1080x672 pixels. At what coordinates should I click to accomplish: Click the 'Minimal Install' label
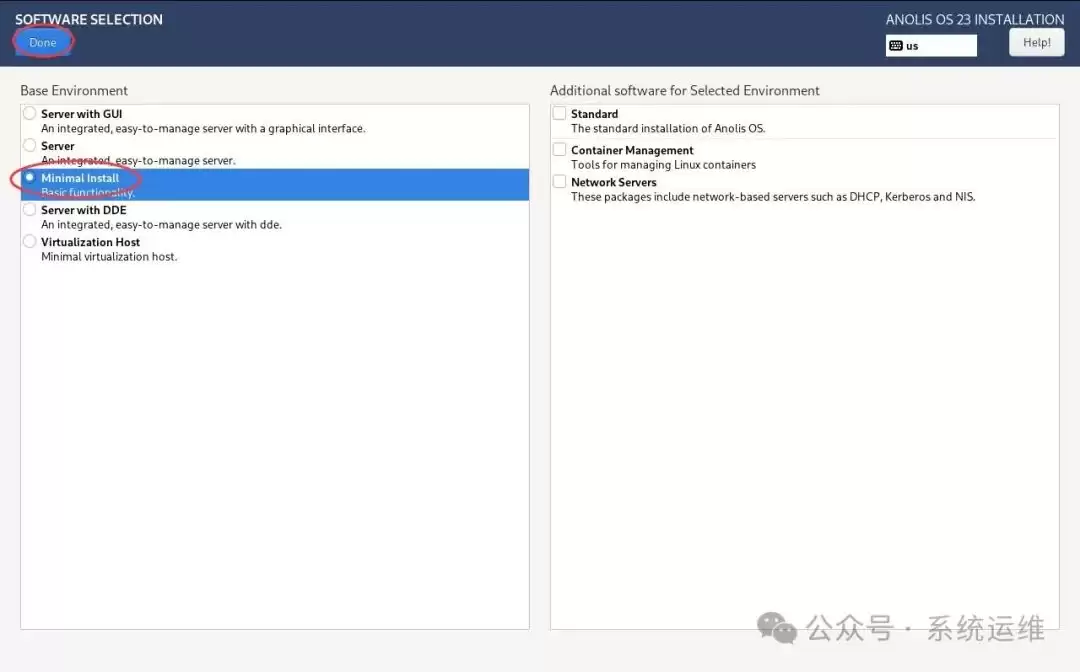click(x=80, y=178)
